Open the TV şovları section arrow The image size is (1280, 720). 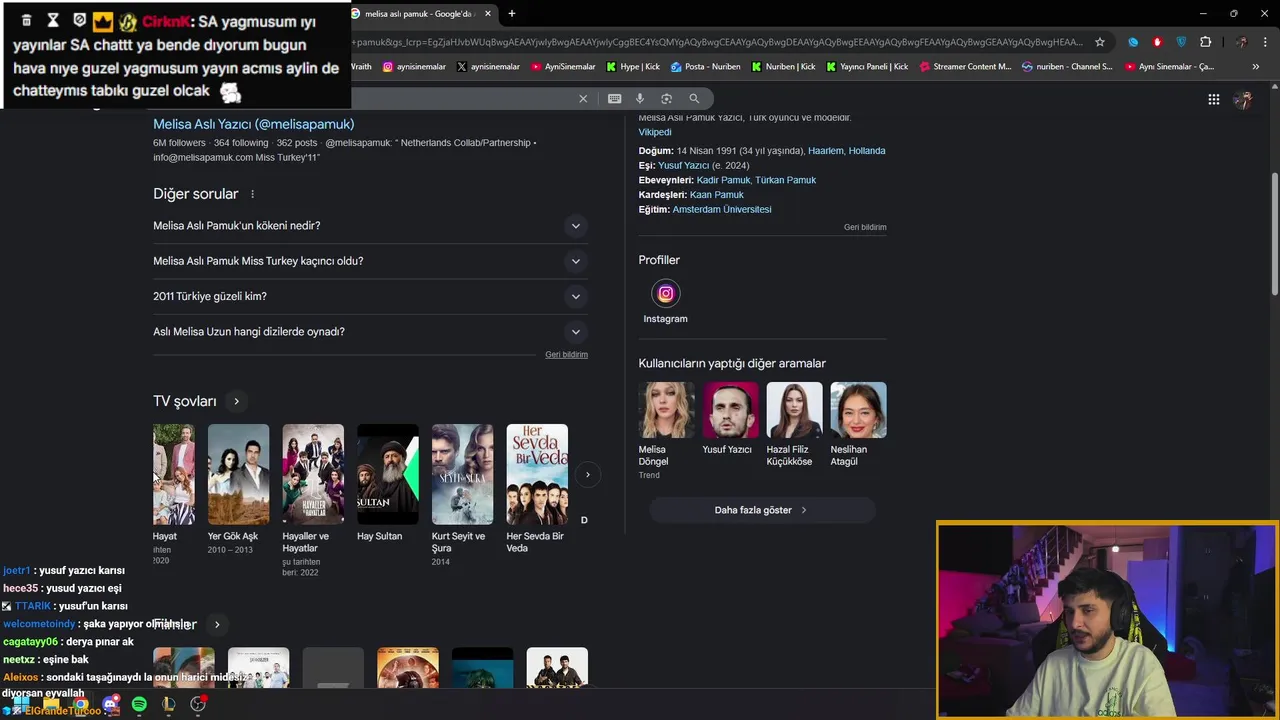pos(236,401)
